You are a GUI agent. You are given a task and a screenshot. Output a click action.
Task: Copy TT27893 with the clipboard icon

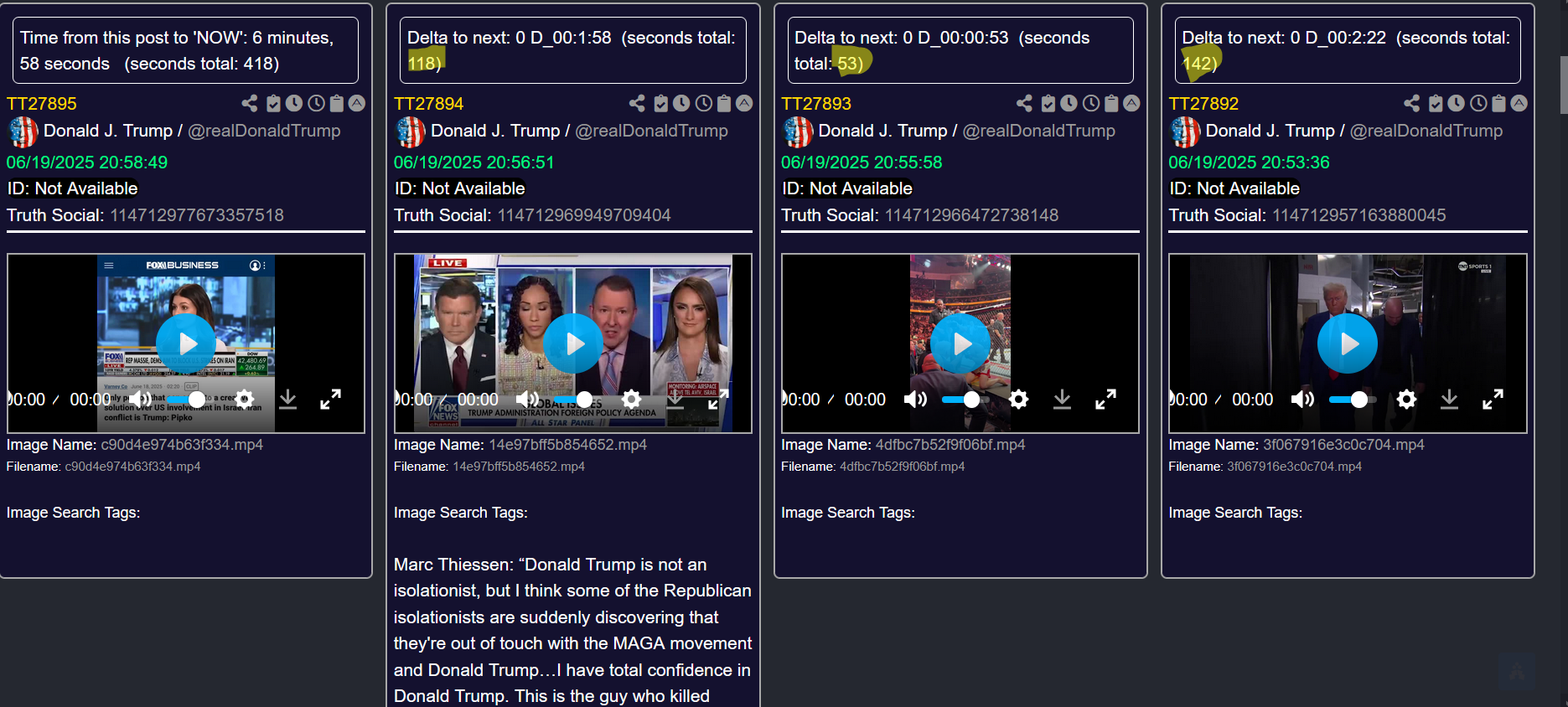pyautogui.click(x=1111, y=103)
